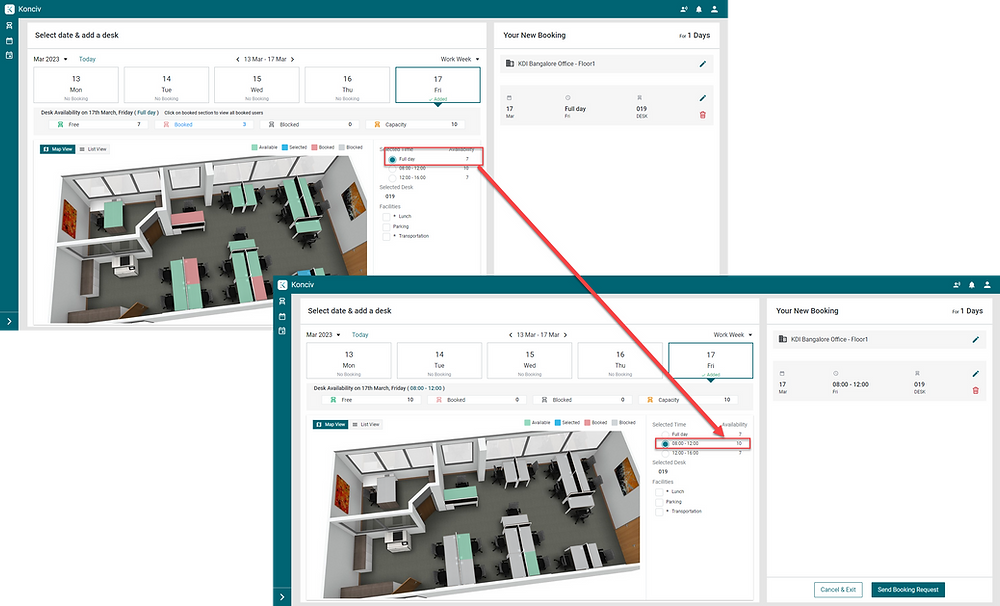Screen dimensions: 1000x606
Task: Click the Send Booking Request button
Action: (x=908, y=590)
